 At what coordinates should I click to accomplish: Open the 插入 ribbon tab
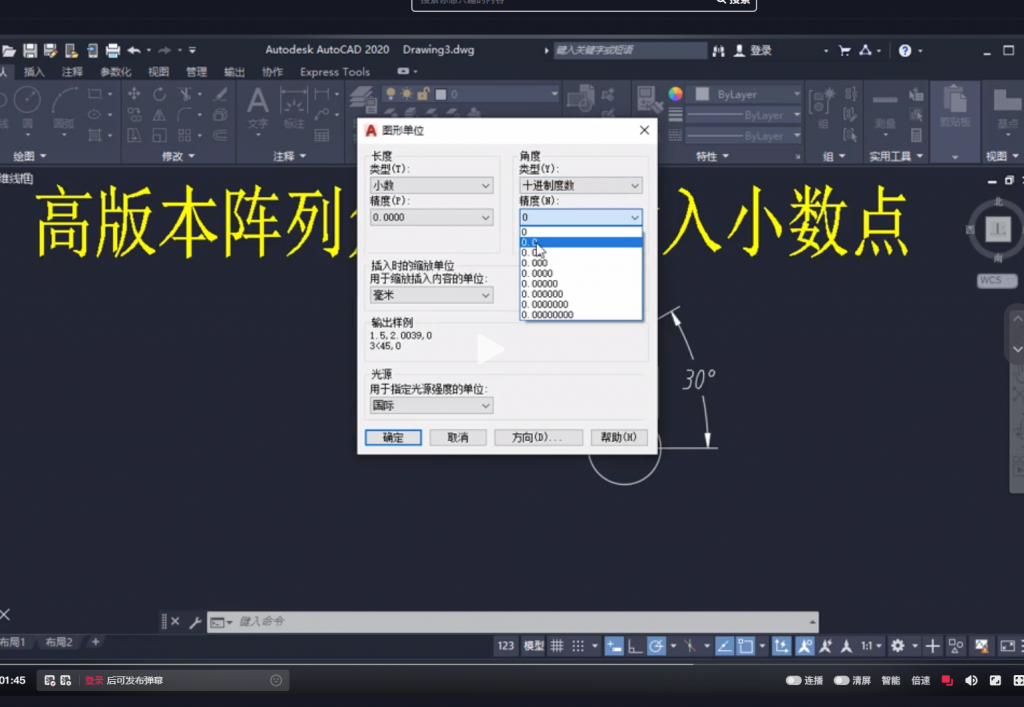[34, 72]
